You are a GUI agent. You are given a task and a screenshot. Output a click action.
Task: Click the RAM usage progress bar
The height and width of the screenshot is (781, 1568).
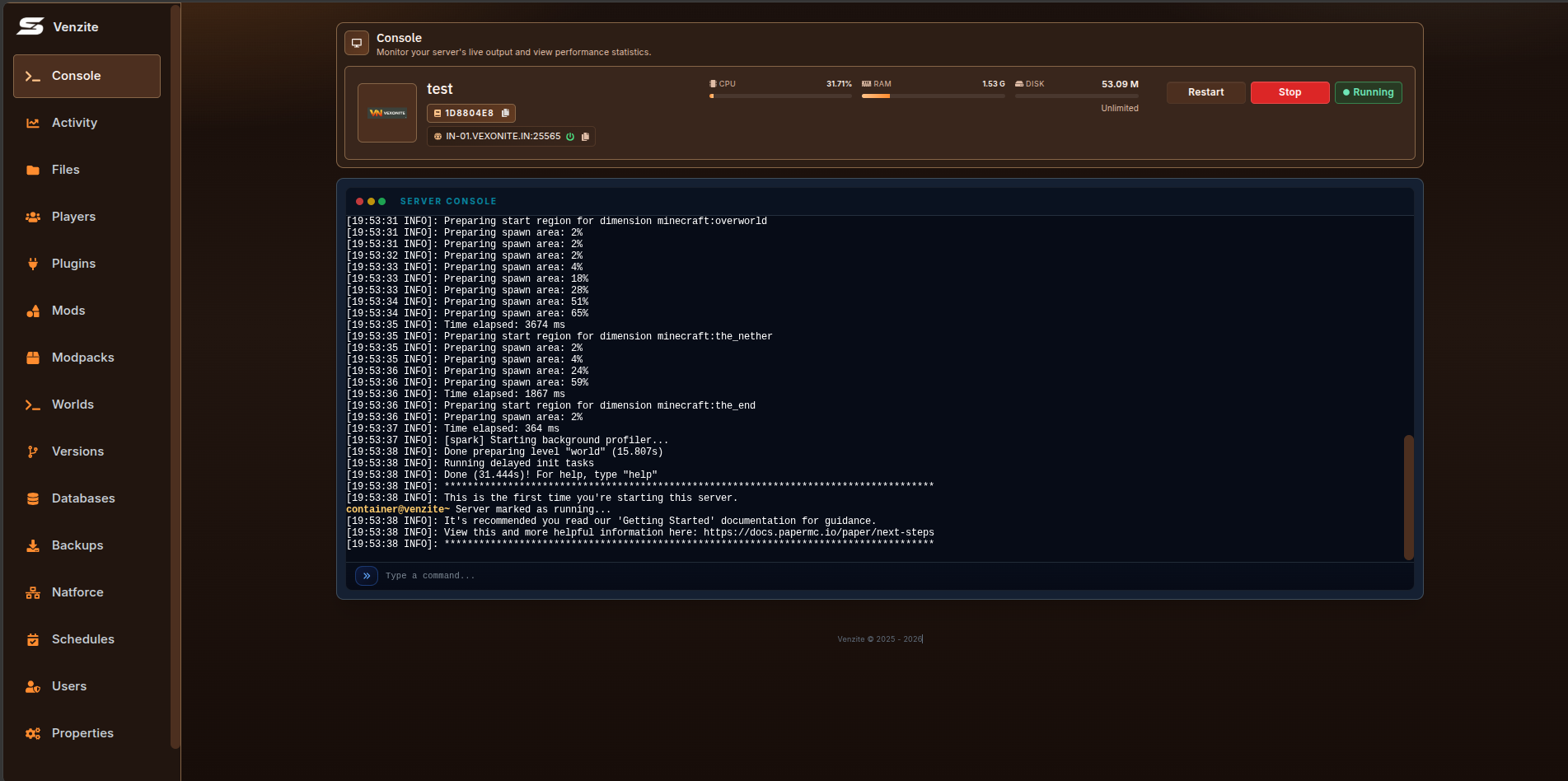pyautogui.click(x=933, y=96)
